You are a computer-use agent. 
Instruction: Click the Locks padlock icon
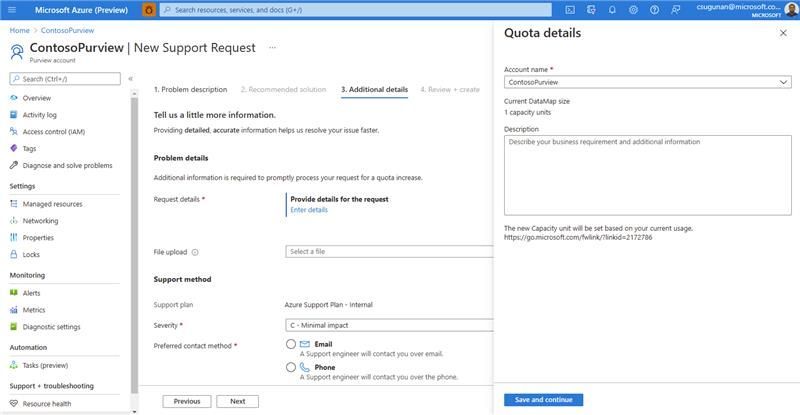pos(14,254)
